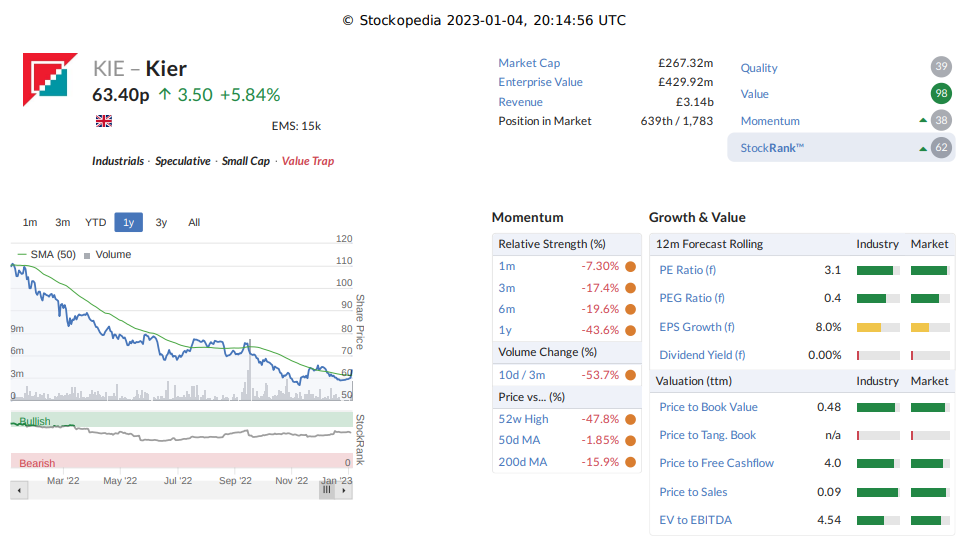Click the orange dot beside 3m relative strength
The height and width of the screenshot is (549, 975).
click(x=631, y=288)
